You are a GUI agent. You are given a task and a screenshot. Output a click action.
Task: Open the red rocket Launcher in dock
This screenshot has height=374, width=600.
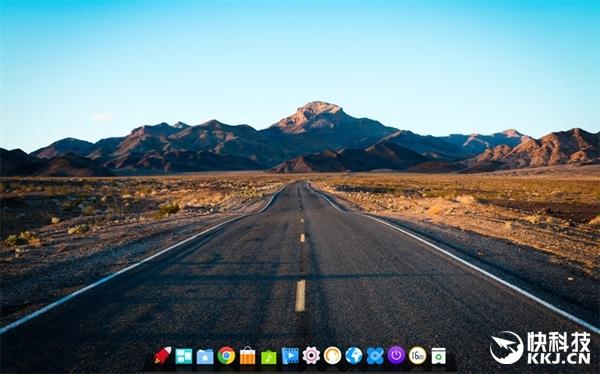(163, 355)
